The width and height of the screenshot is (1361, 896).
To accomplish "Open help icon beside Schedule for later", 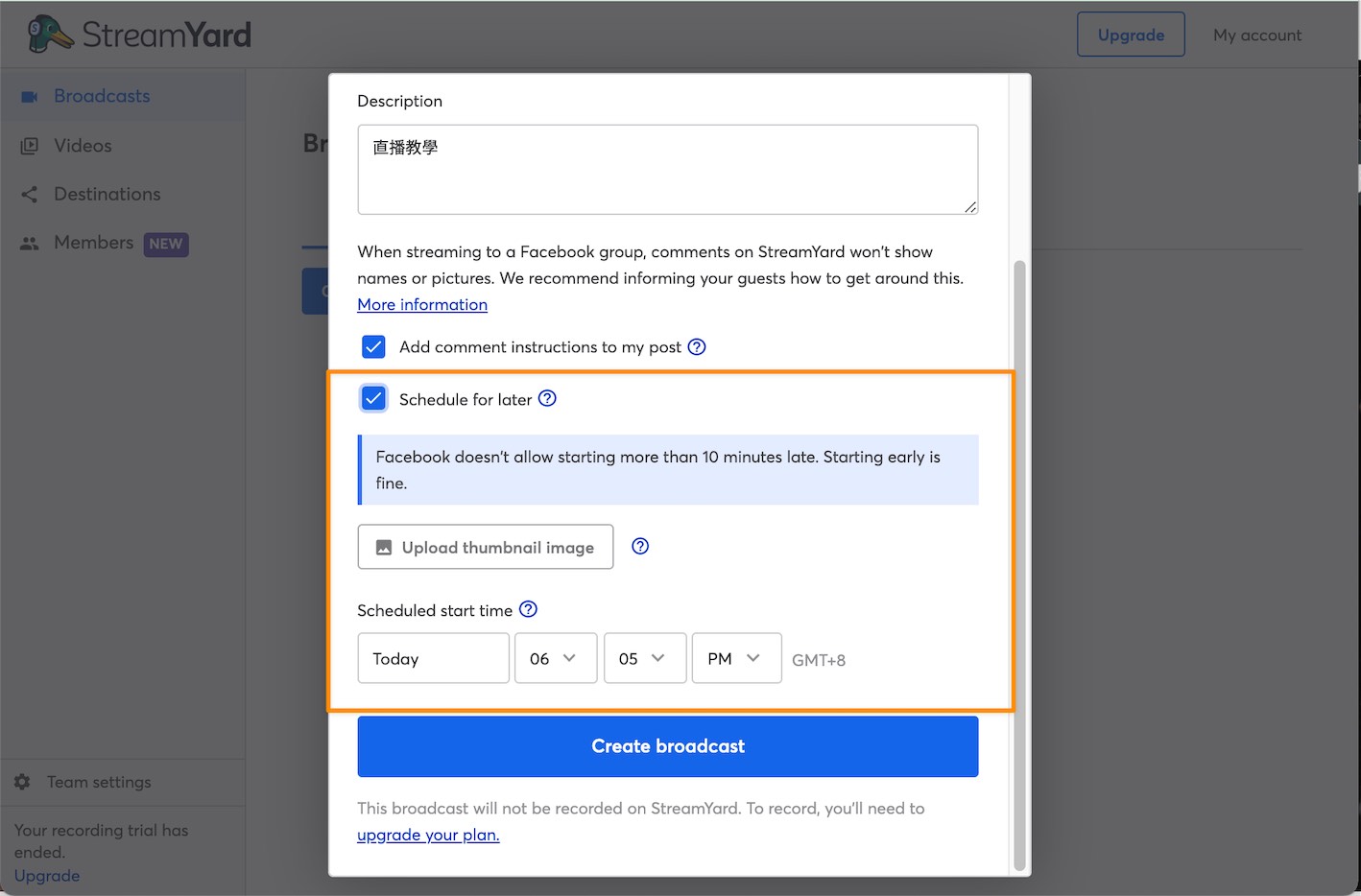I will click(547, 398).
